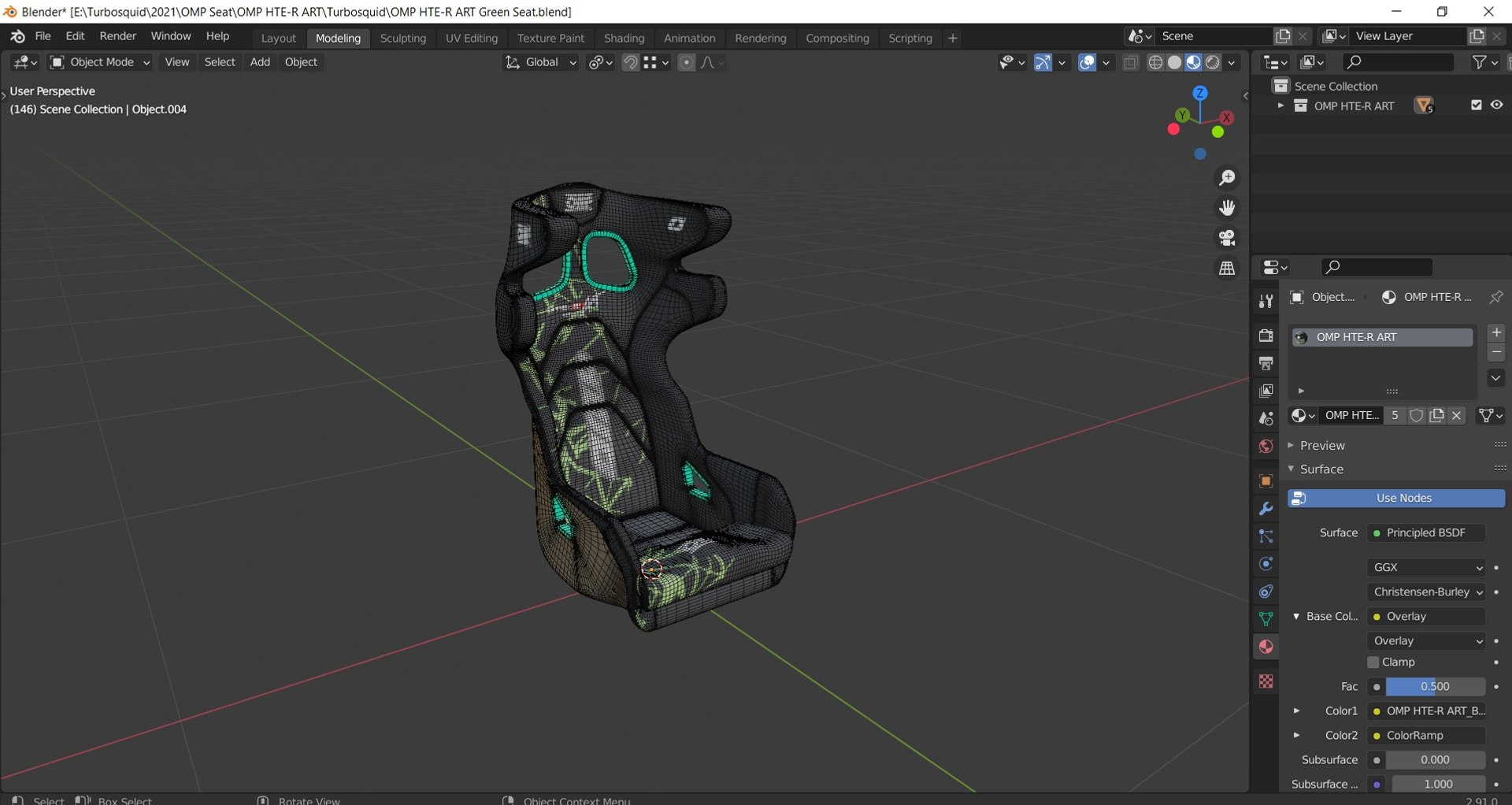Click the Use Nodes button
This screenshot has width=1512, height=805.
coord(1395,498)
